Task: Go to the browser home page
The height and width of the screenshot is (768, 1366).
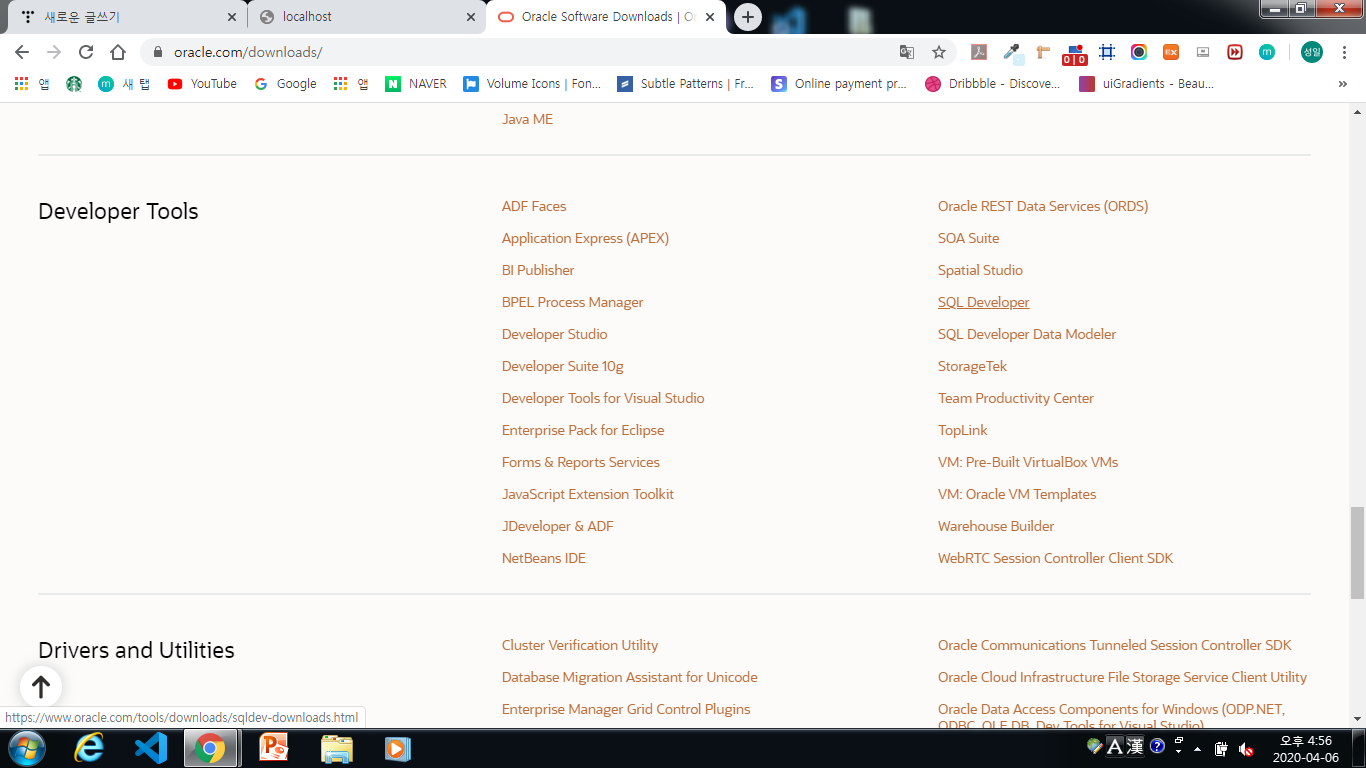Action: click(x=118, y=52)
